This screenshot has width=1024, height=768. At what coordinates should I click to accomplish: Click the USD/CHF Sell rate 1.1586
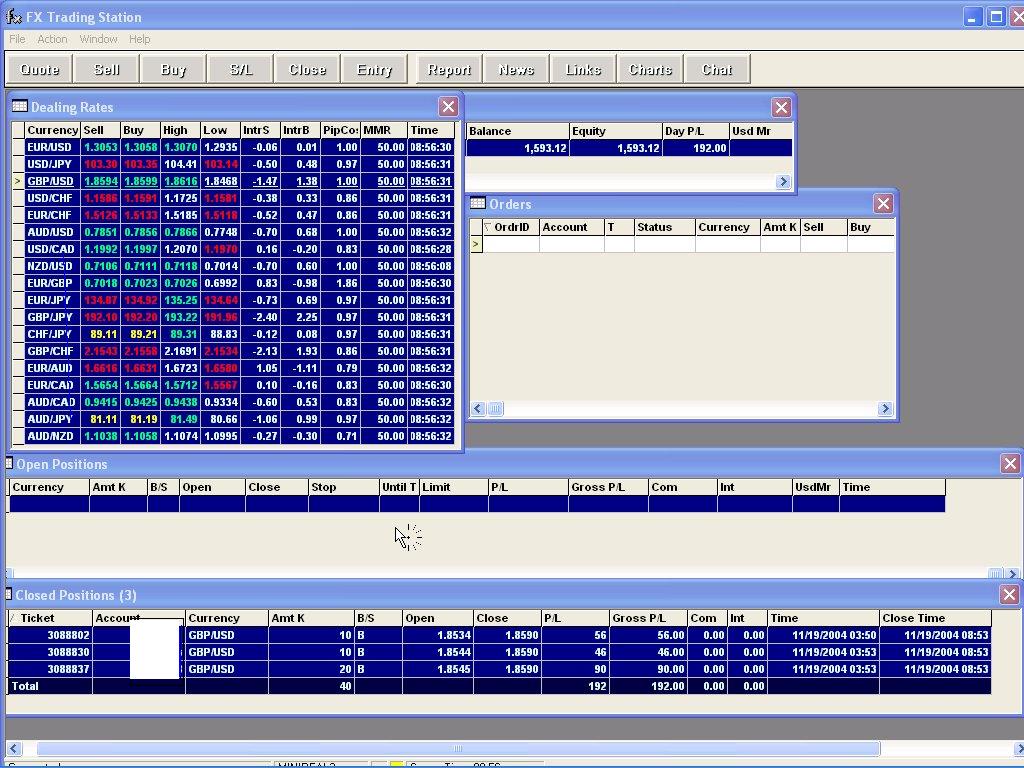pos(101,198)
